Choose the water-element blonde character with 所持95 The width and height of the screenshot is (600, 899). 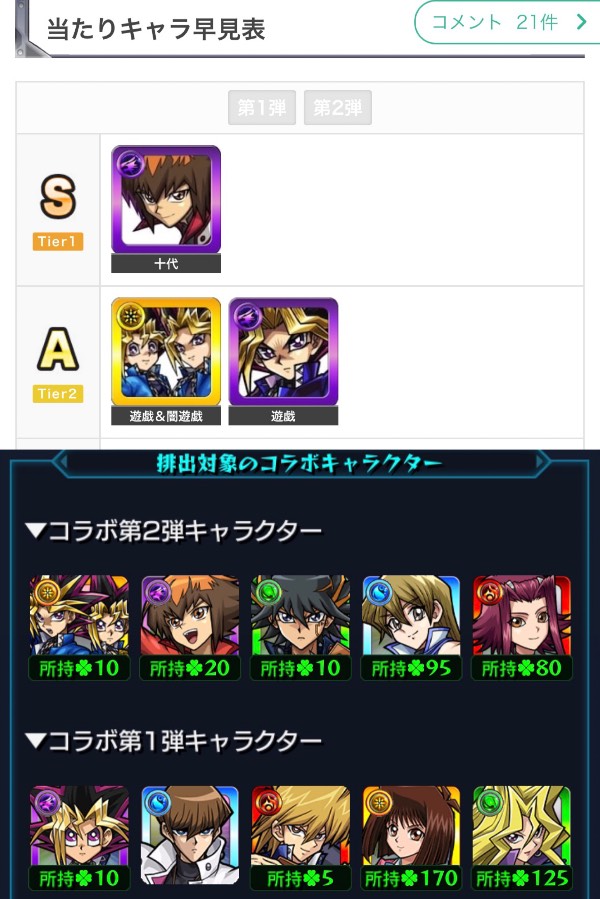(411, 628)
